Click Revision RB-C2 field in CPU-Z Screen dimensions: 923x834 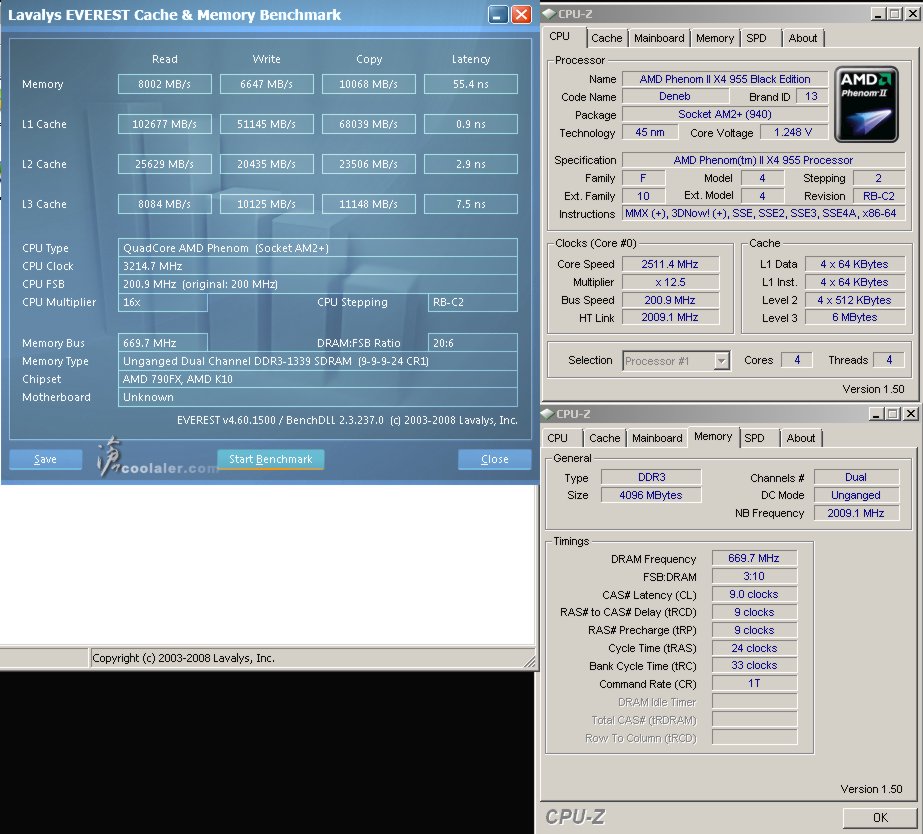pyautogui.click(x=879, y=196)
